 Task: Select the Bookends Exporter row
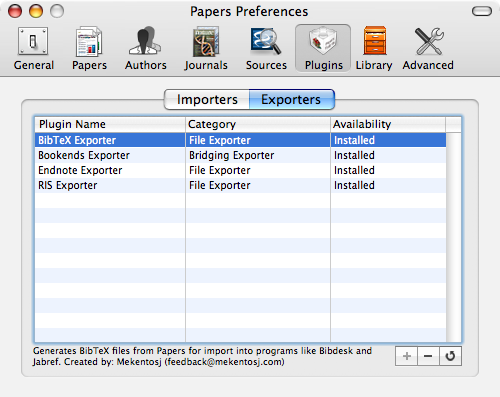click(240, 155)
